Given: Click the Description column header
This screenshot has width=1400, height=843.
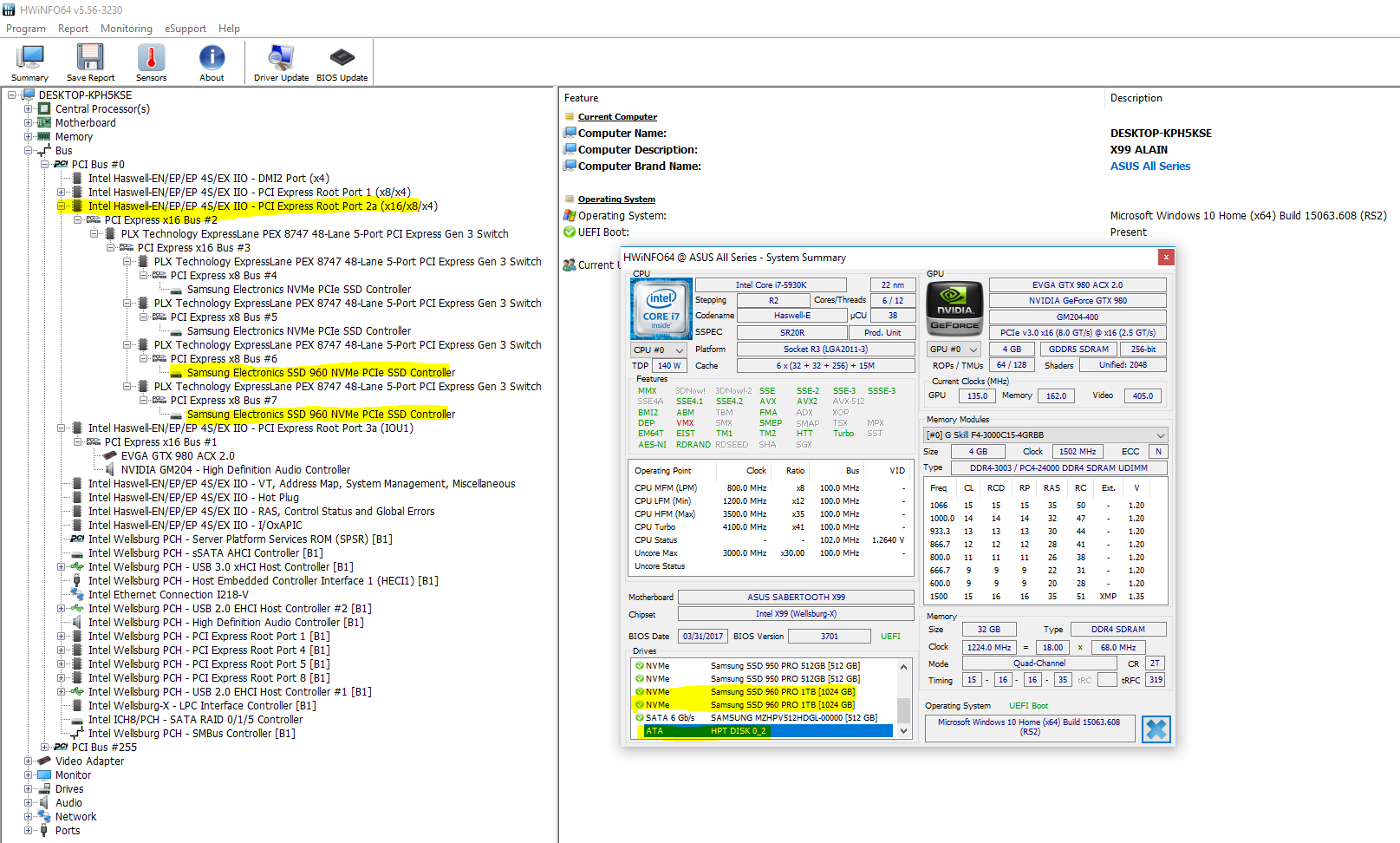Looking at the screenshot, I should click(x=1136, y=98).
